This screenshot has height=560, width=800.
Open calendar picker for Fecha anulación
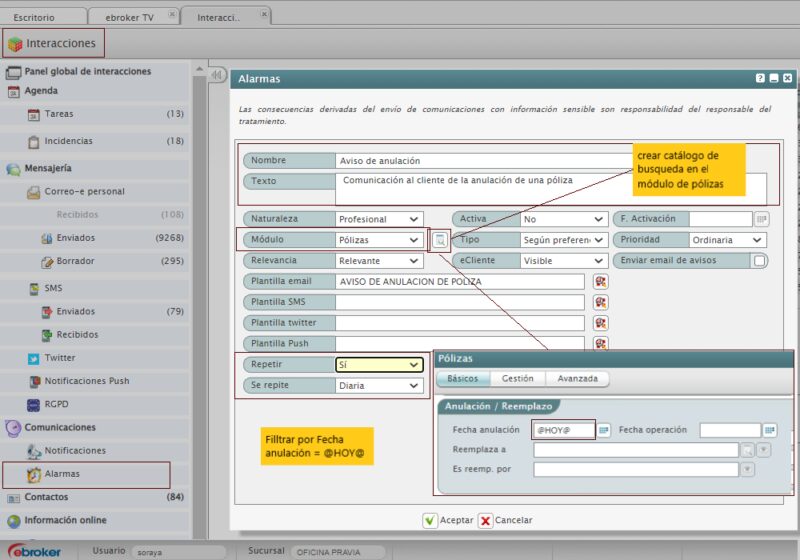(x=604, y=430)
